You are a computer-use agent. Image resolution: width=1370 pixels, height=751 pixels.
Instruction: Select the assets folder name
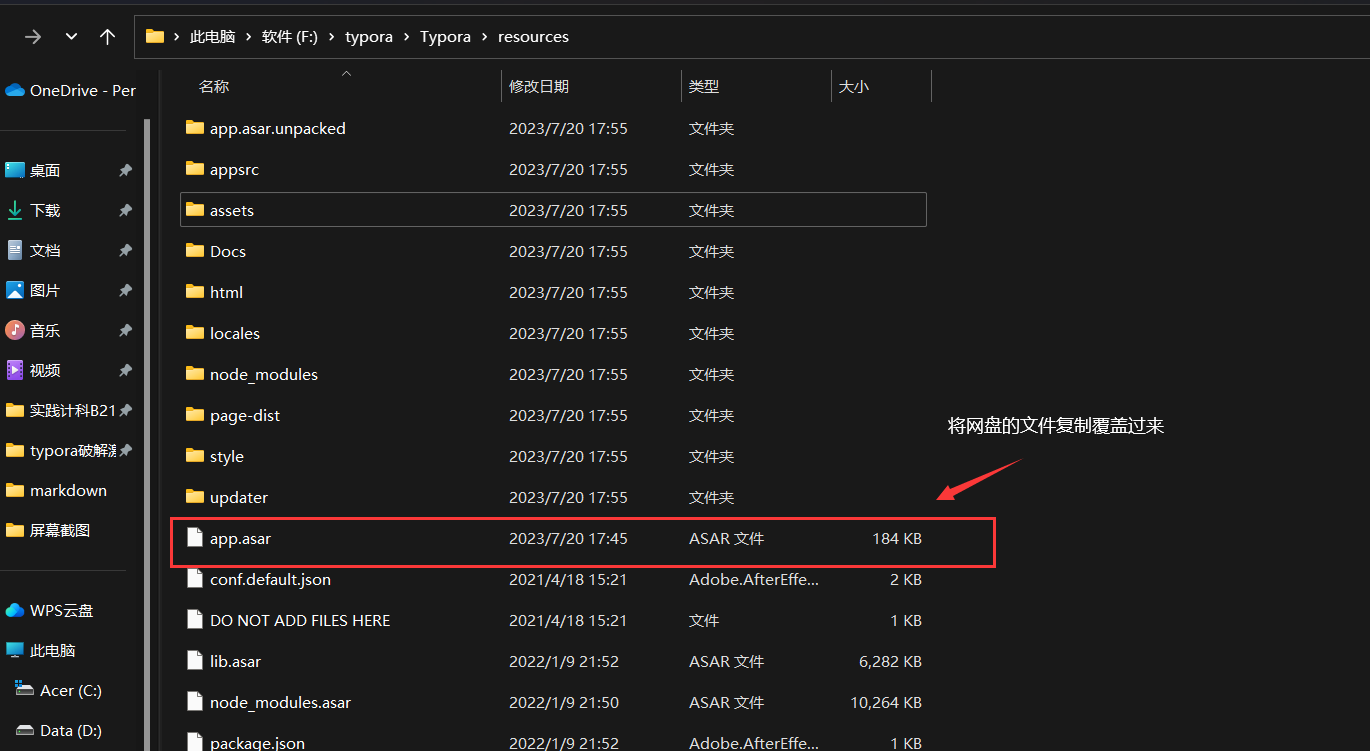point(232,210)
